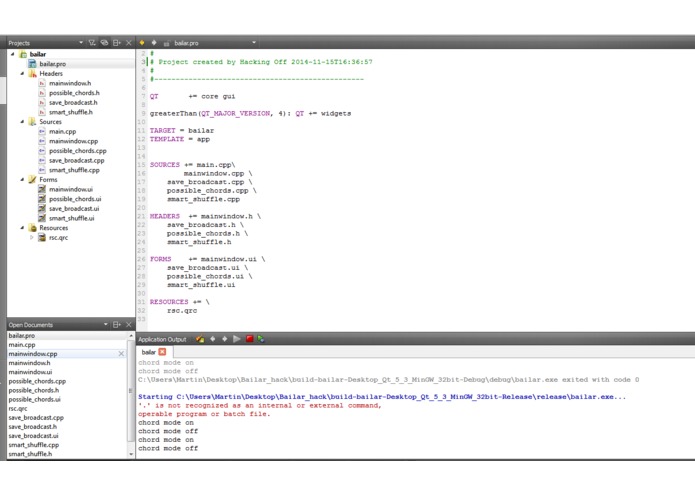Close the Open Documents pane
Image resolution: width=695 pixels, height=494 pixels.
tap(129, 325)
